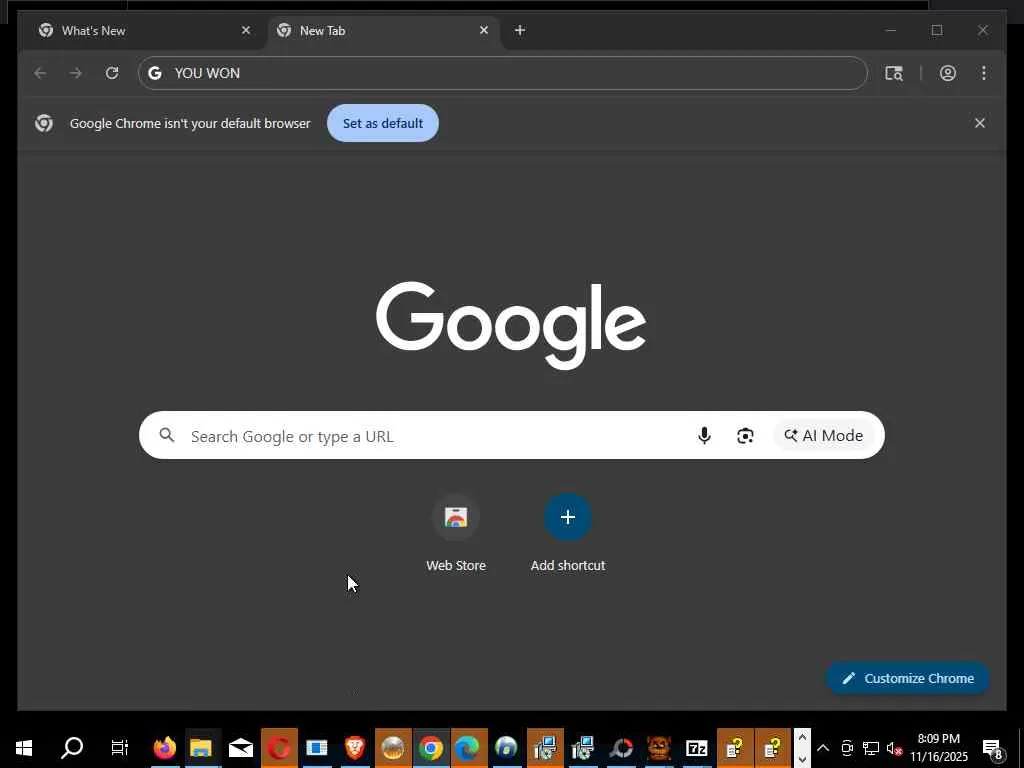Image resolution: width=1024 pixels, height=768 pixels.
Task: Dismiss the default browser infobar
Action: coord(980,123)
